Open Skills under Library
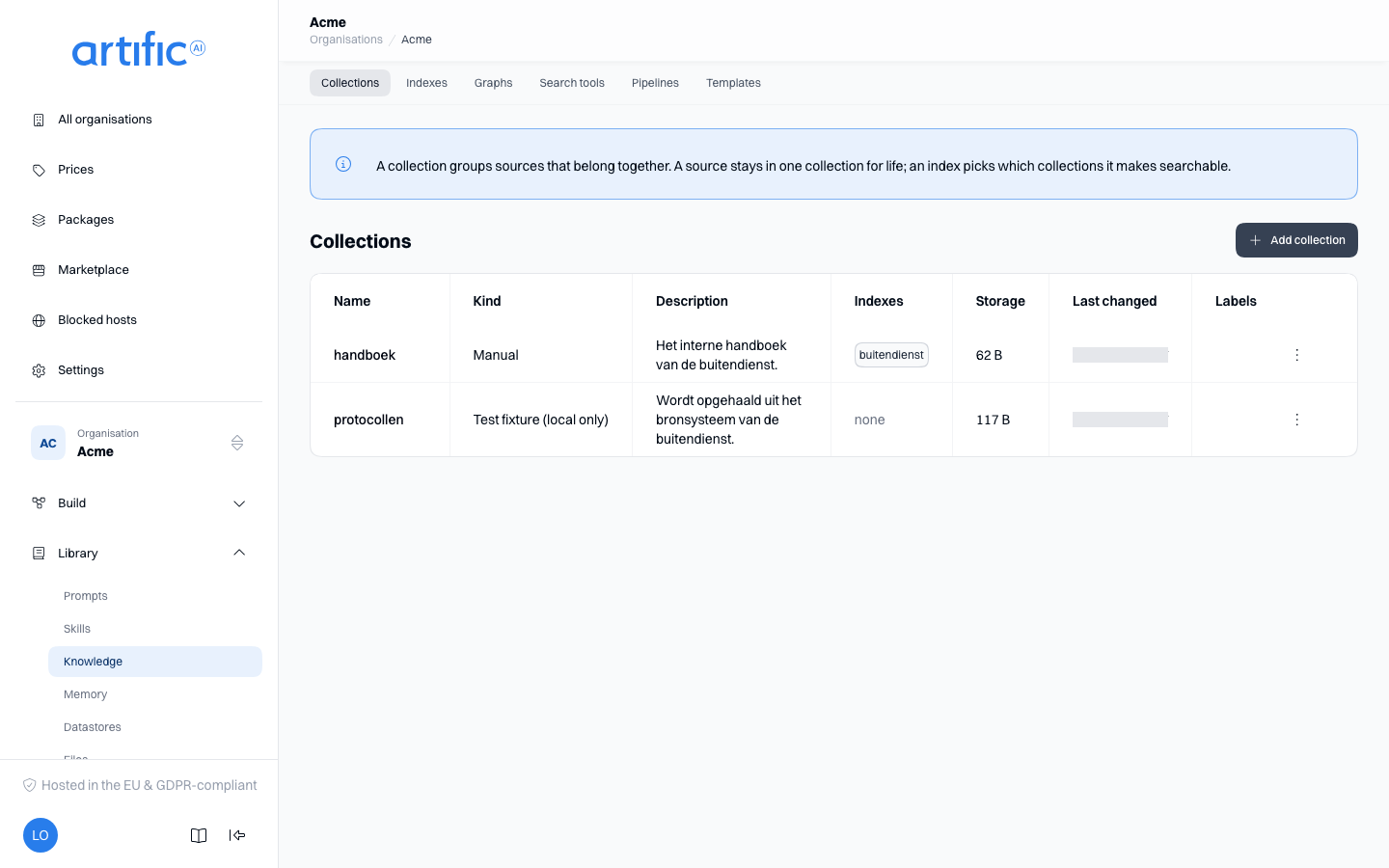This screenshot has width=1389, height=868. (155, 629)
